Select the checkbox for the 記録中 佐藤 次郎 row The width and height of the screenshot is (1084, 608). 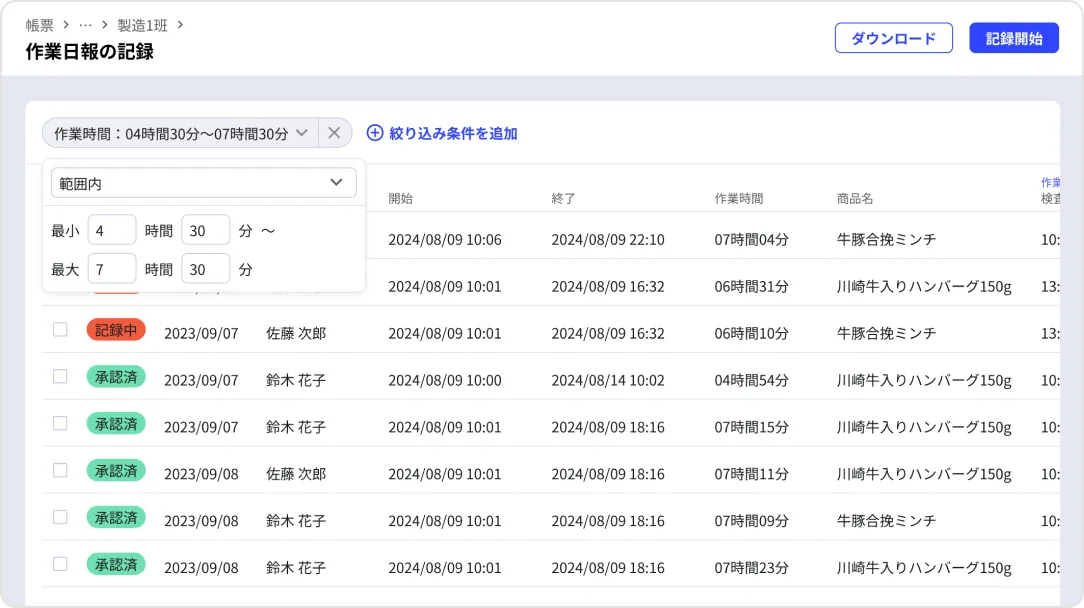coord(60,330)
